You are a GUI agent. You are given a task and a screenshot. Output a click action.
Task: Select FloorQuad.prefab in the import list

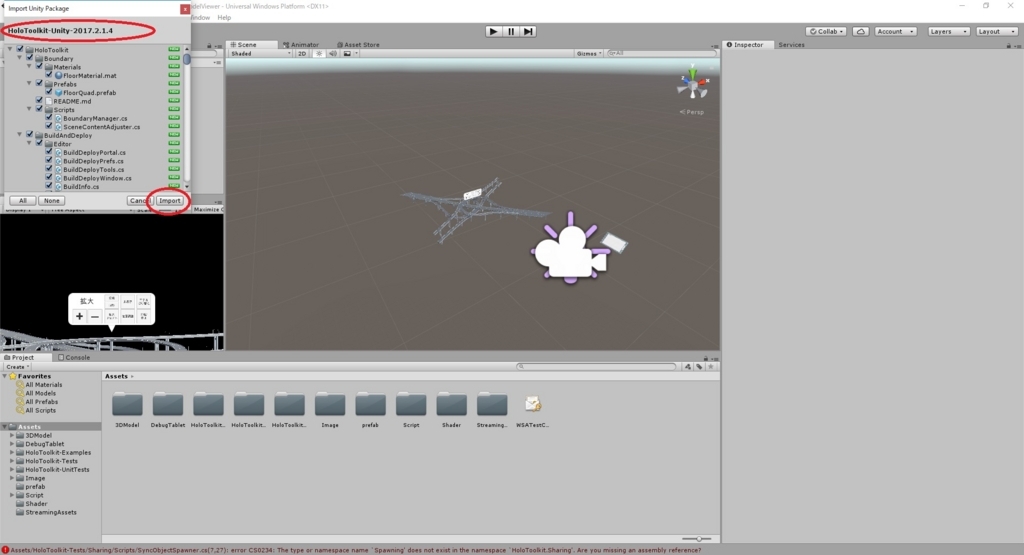pyautogui.click(x=89, y=93)
